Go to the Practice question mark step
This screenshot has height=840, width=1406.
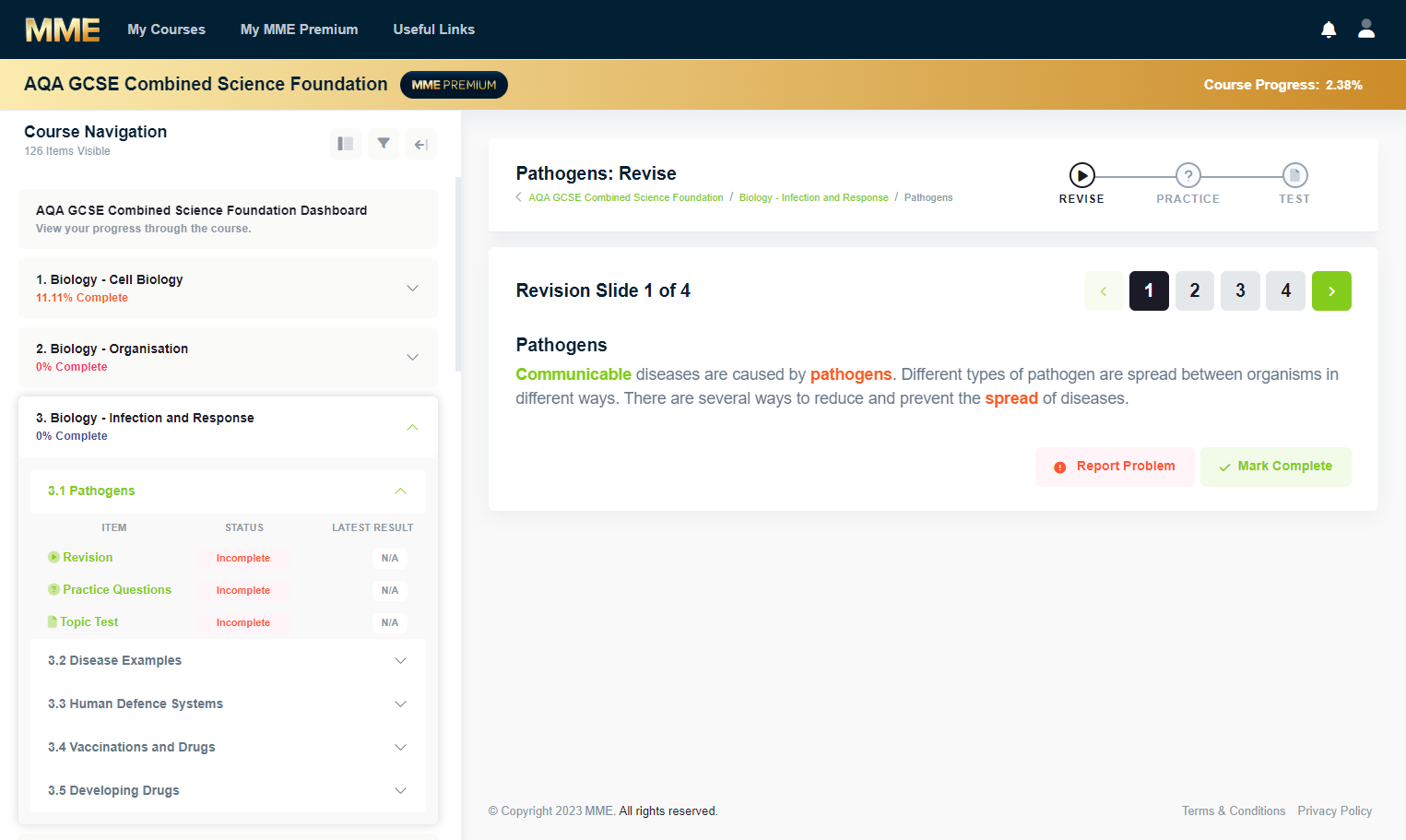click(1188, 175)
